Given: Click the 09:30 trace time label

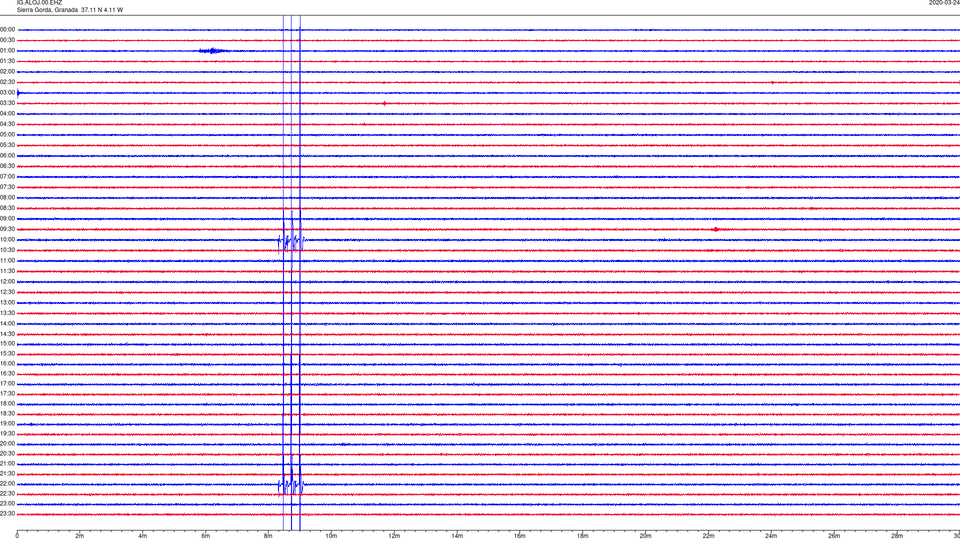Looking at the screenshot, I should point(7,230).
